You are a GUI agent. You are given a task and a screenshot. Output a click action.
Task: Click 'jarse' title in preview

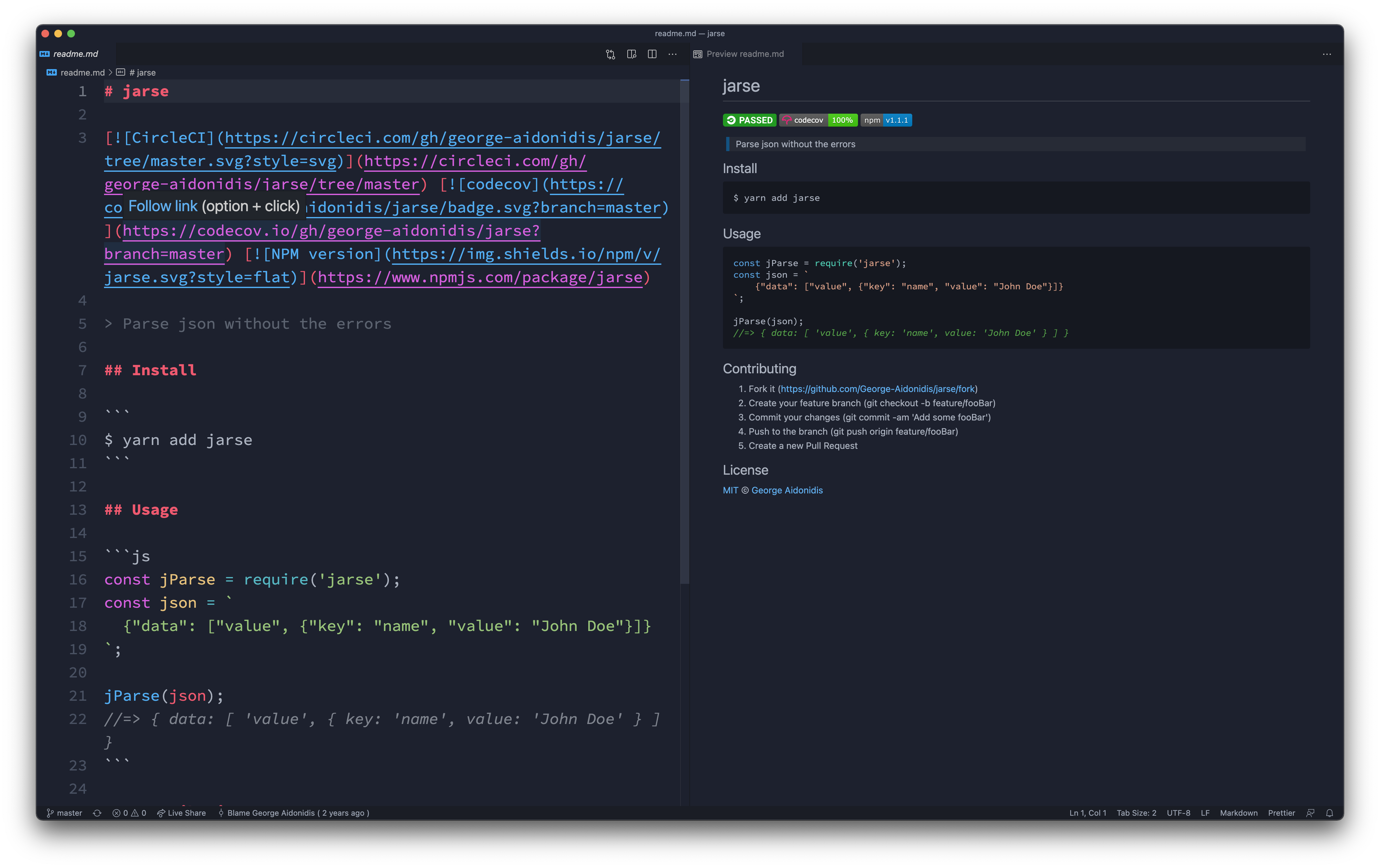pyautogui.click(x=741, y=86)
